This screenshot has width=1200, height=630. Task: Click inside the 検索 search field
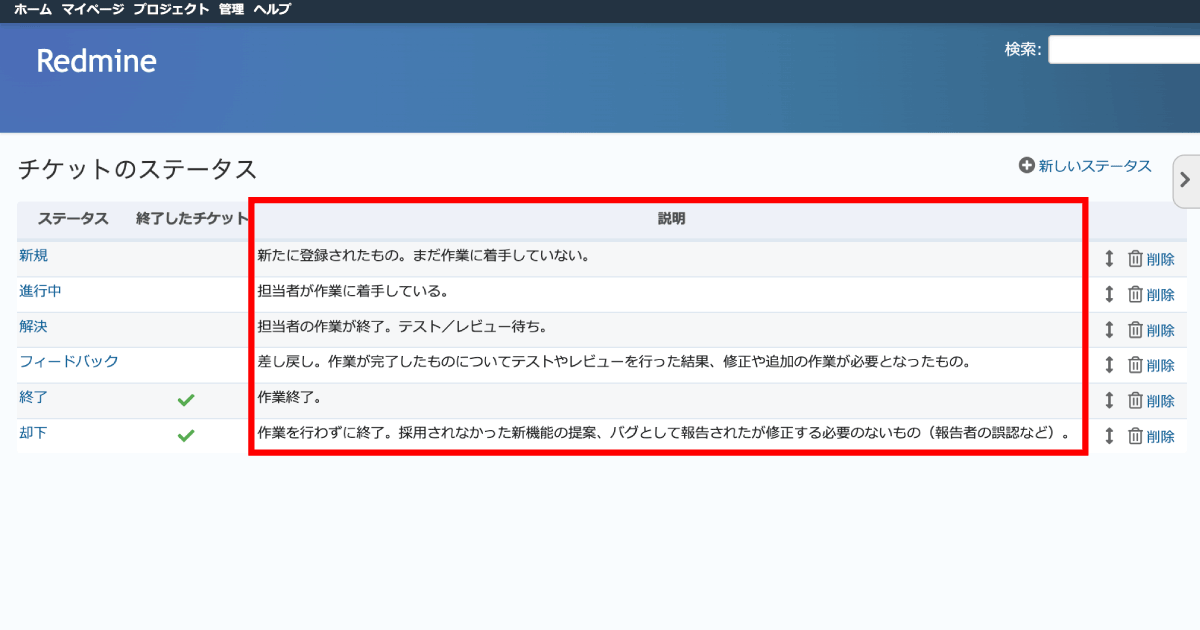1122,48
